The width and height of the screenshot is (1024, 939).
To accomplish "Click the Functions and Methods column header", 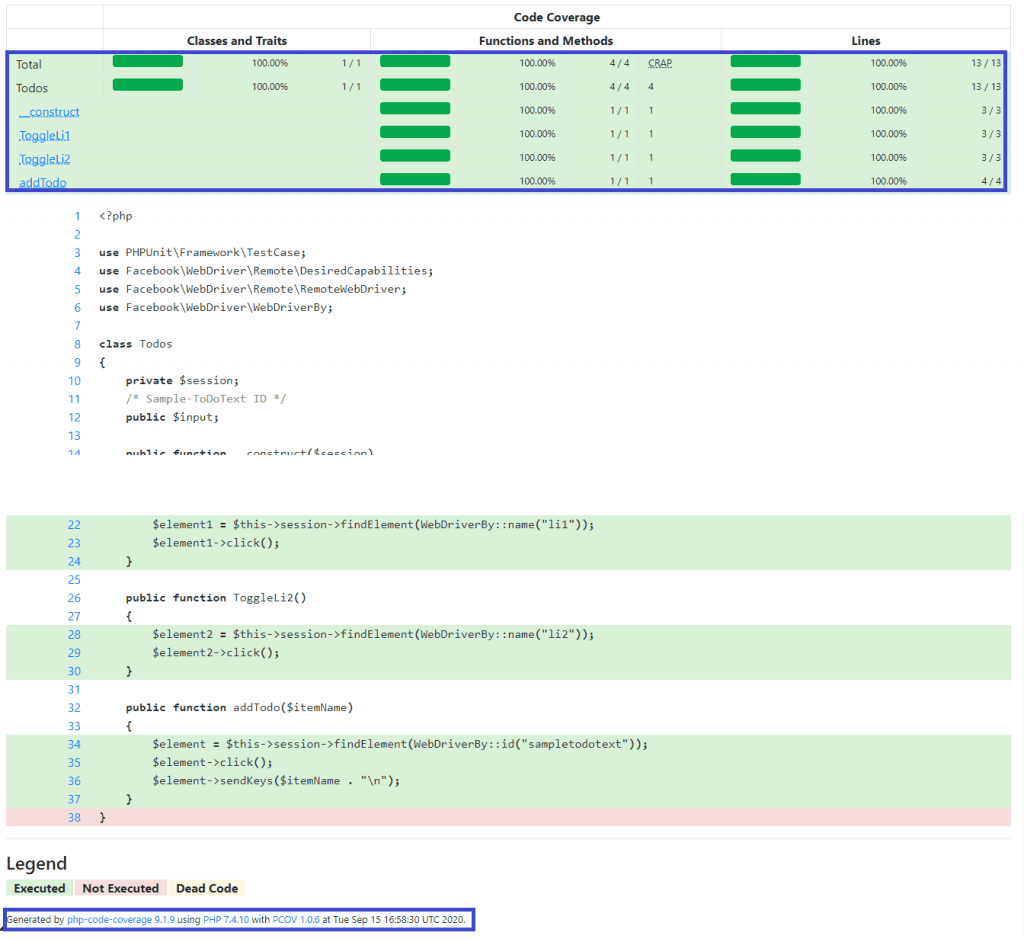I will pyautogui.click(x=546, y=41).
